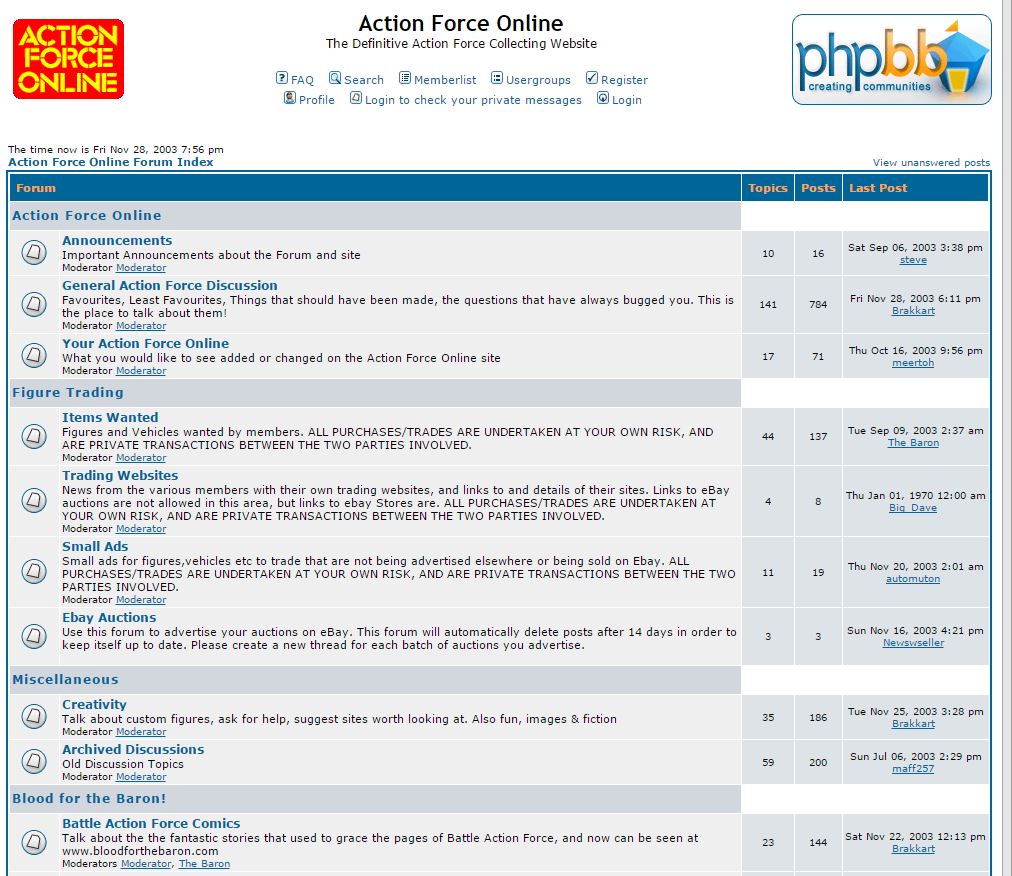Viewport: 1012px width, 876px height.
Task: View unanswered posts
Action: [931, 163]
